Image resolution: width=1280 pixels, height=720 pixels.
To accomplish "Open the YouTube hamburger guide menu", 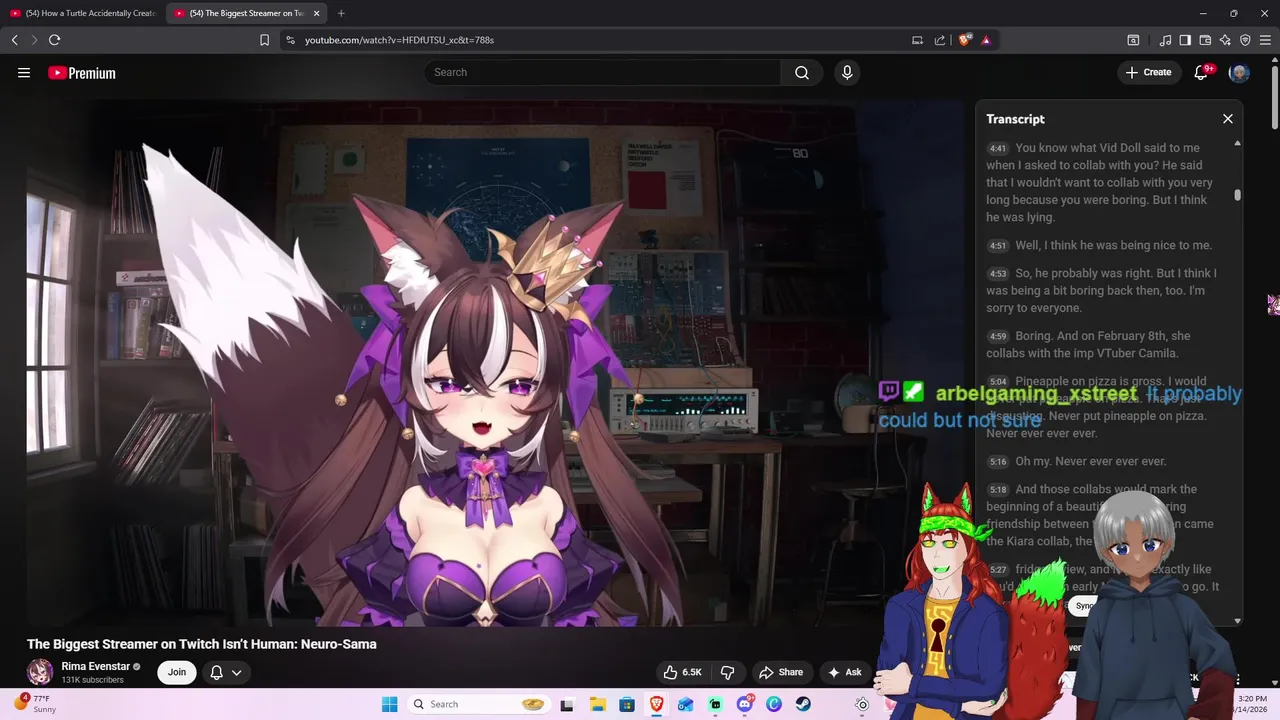I will point(24,72).
